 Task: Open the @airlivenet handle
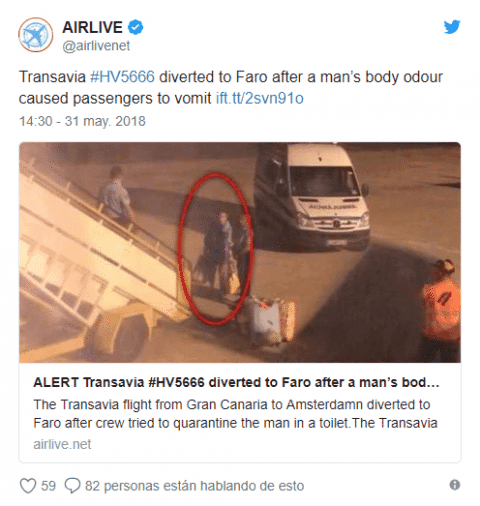pyautogui.click(x=96, y=46)
